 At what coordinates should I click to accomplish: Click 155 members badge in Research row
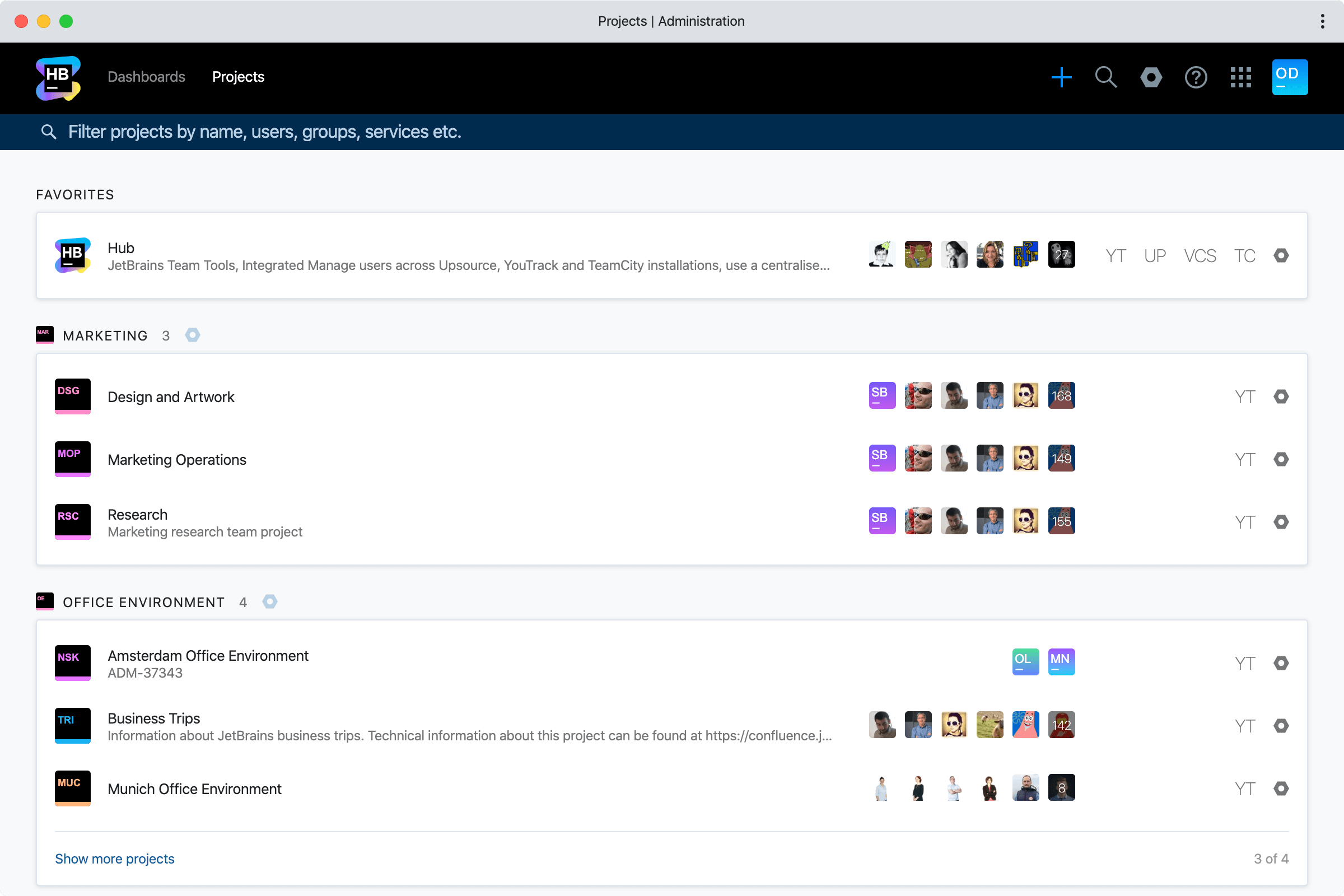(1061, 521)
